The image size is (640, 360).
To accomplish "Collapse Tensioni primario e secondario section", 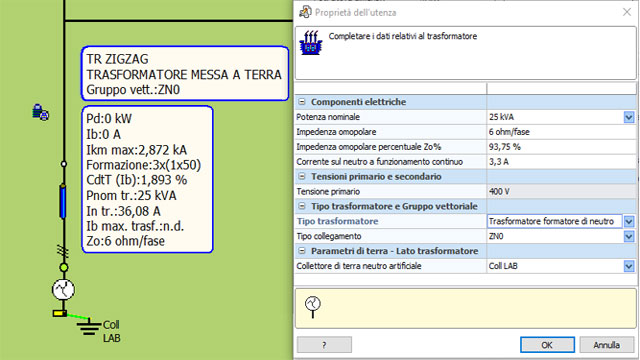I will [302, 176].
